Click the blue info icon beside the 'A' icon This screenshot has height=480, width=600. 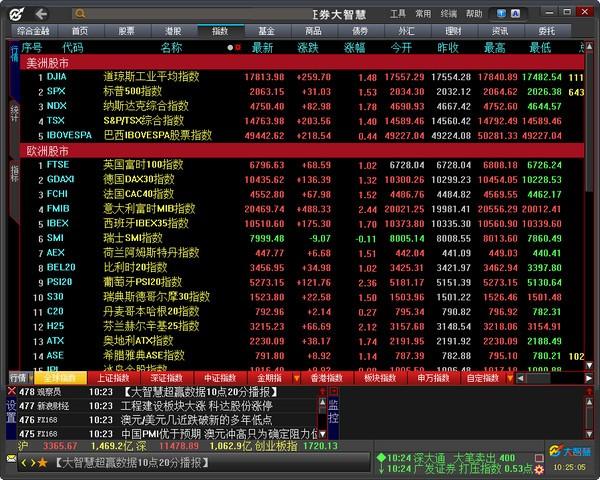click(501, 13)
